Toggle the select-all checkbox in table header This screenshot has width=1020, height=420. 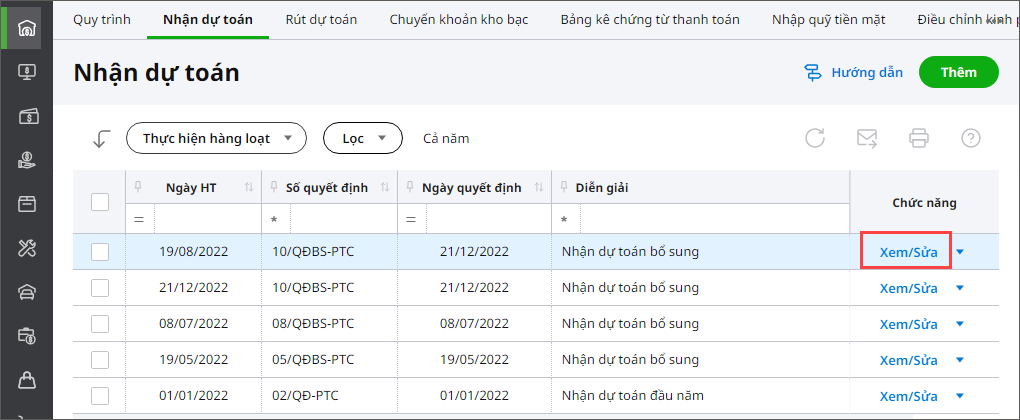coord(100,202)
